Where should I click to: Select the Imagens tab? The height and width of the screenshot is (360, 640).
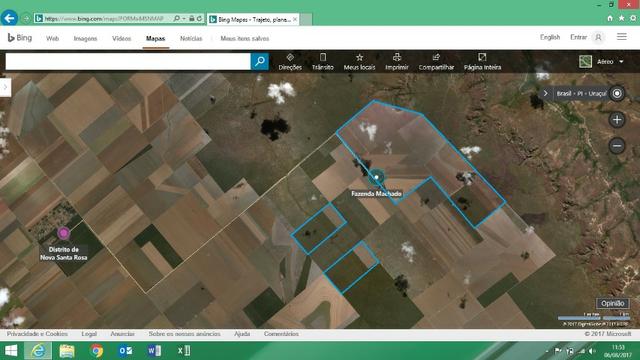[x=85, y=38]
